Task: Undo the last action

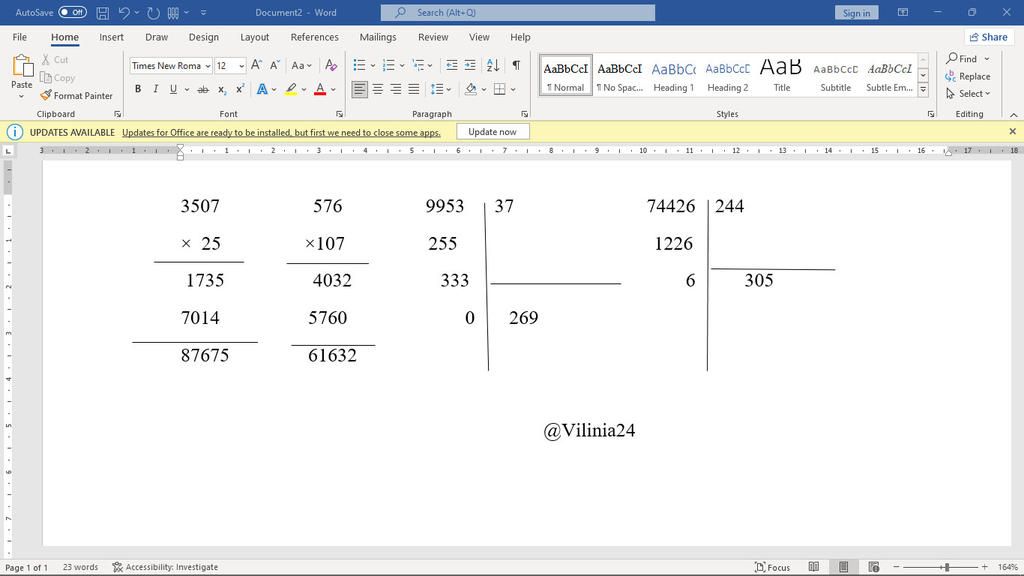Action: pos(123,12)
